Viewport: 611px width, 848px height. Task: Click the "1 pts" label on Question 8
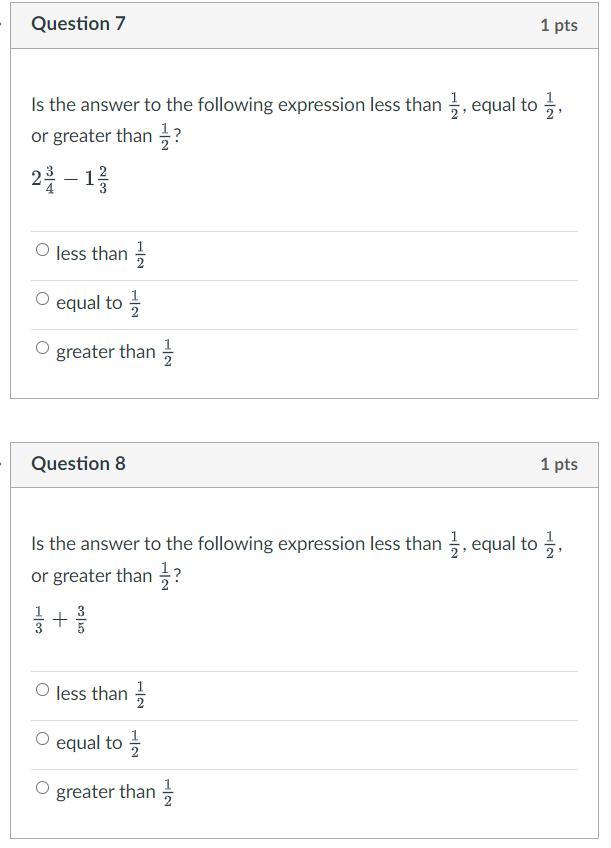(559, 464)
